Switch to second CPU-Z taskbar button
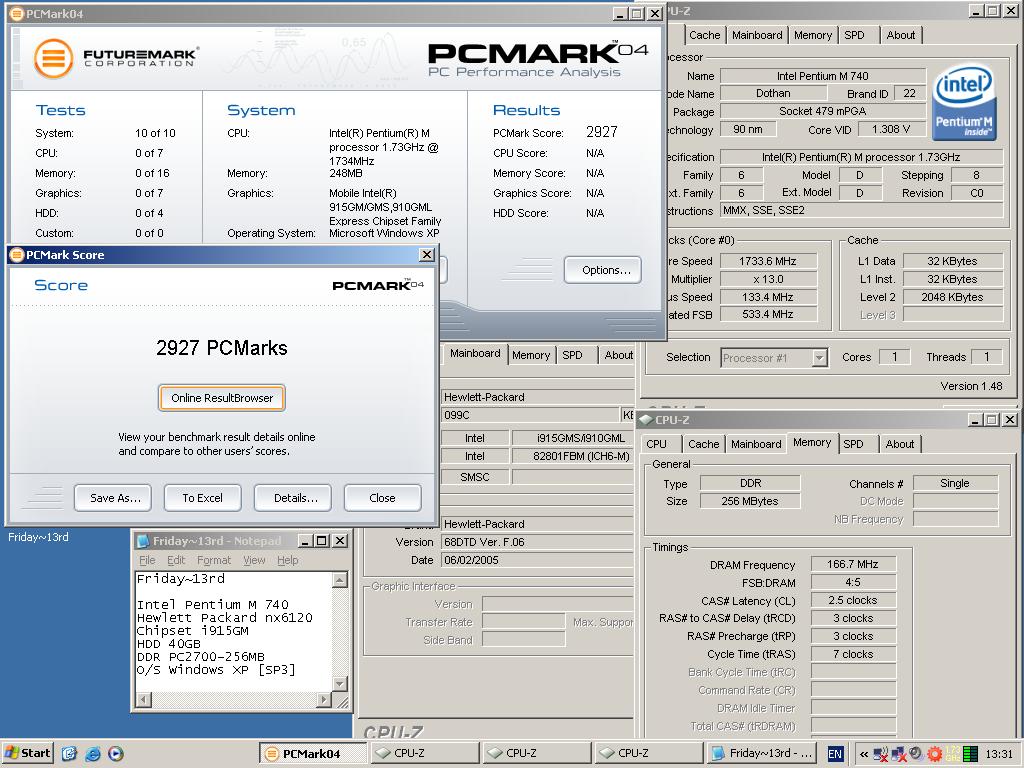 pyautogui.click(x=537, y=754)
